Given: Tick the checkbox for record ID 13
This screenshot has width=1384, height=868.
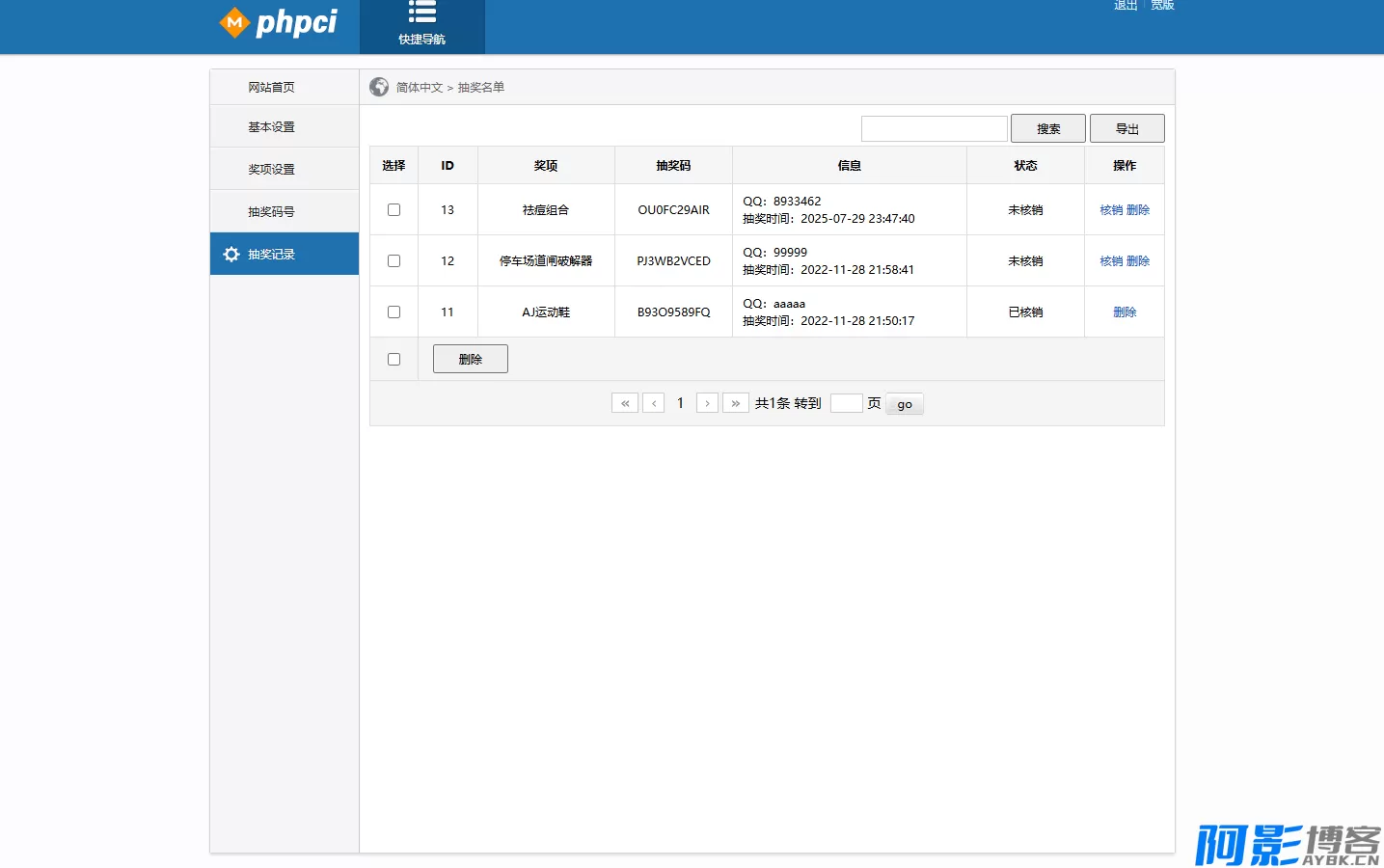Looking at the screenshot, I should coord(393,209).
